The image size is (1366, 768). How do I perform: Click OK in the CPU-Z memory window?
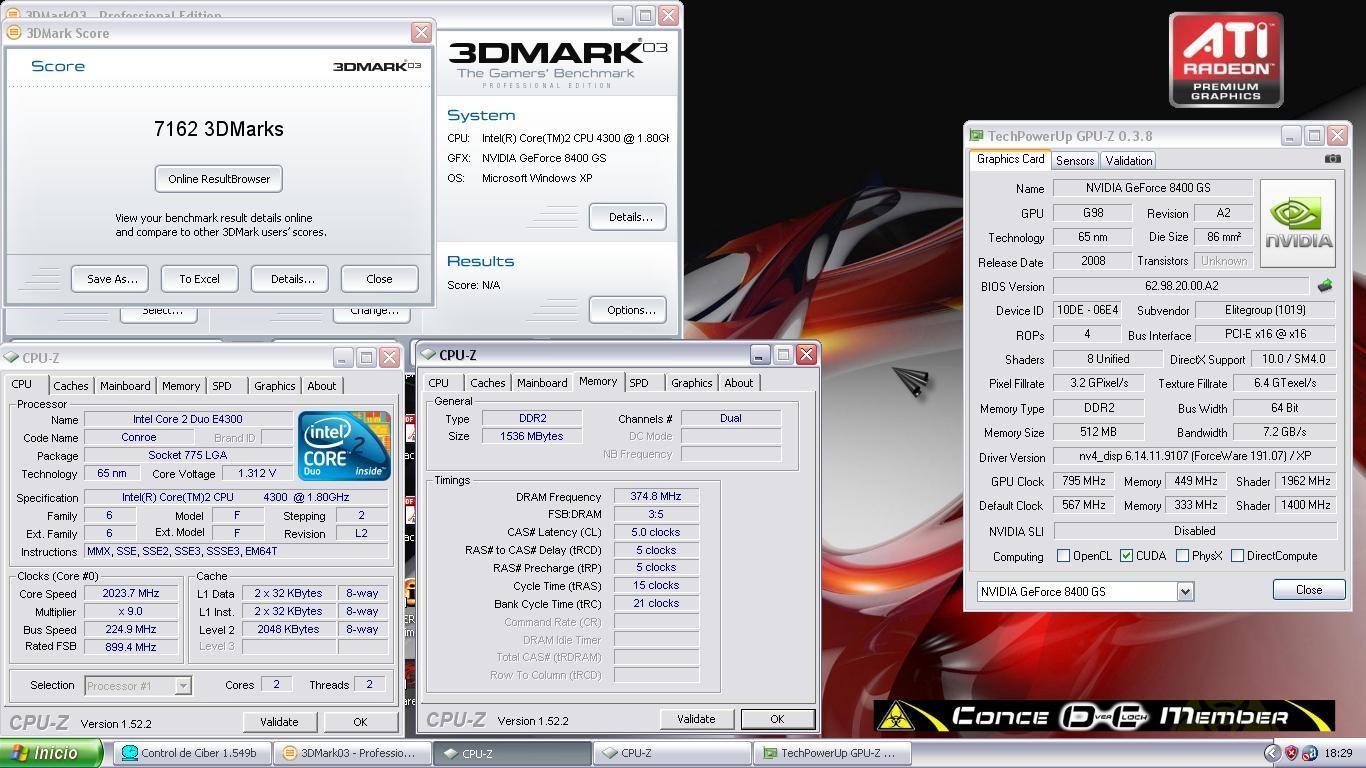coord(777,719)
